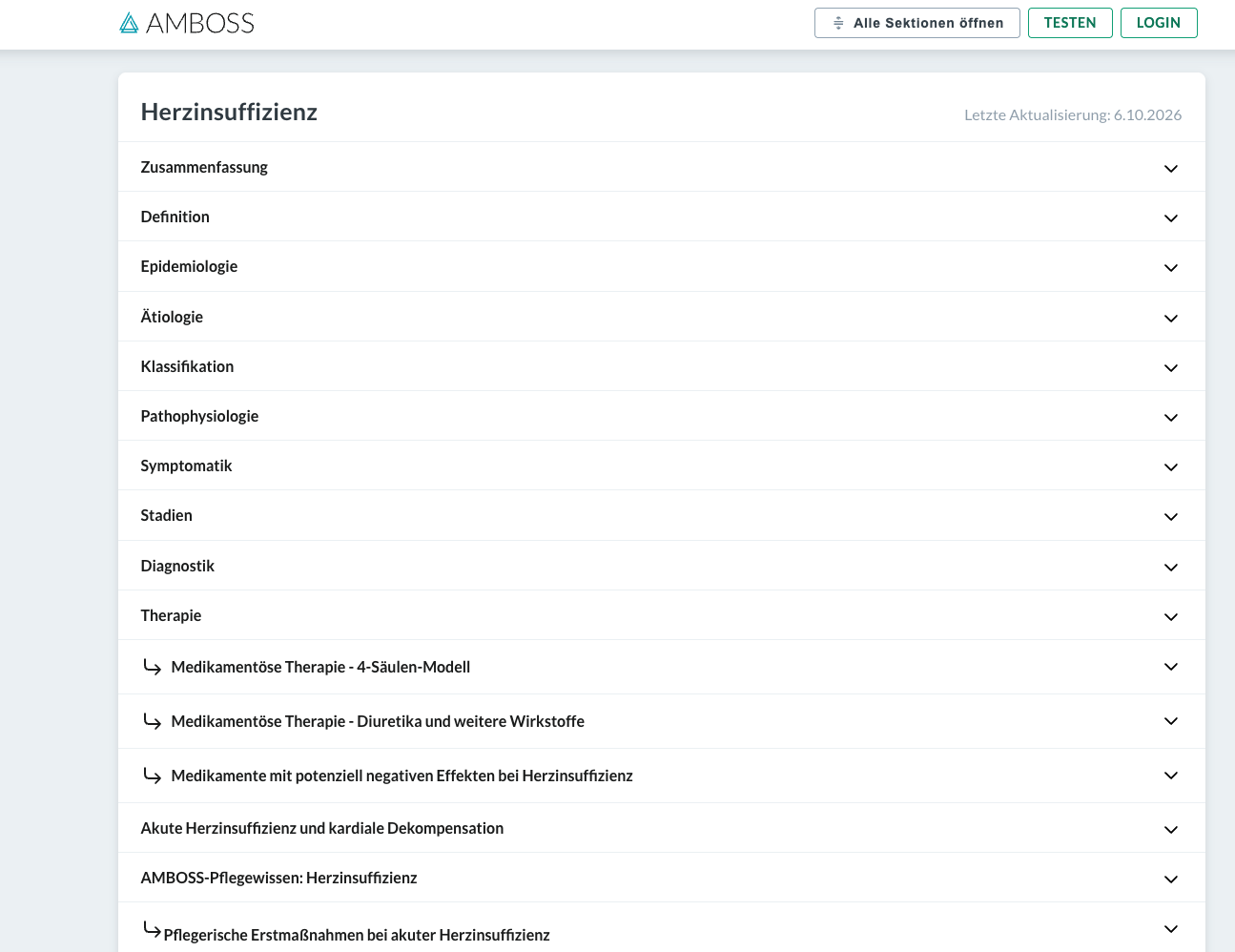Image resolution: width=1235 pixels, height=952 pixels.
Task: Click the sub-section arrow icon beside Medikamente mit potenziell negativen Effekten
Action: pos(152,775)
